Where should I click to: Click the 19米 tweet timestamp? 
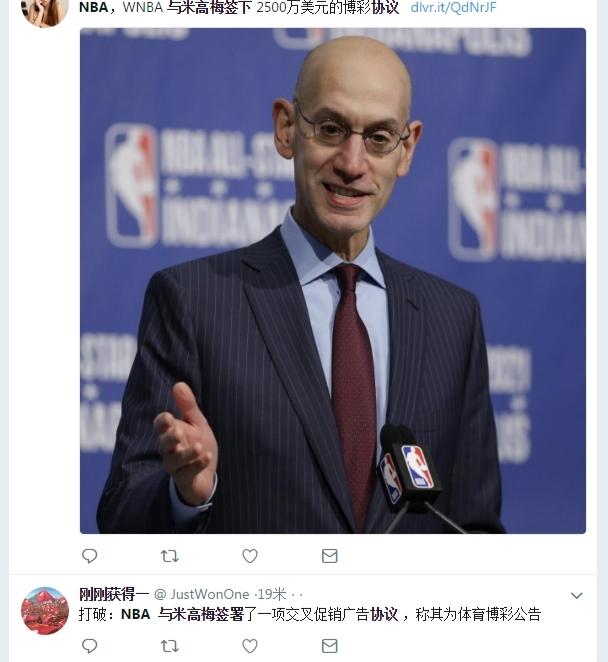point(271,594)
